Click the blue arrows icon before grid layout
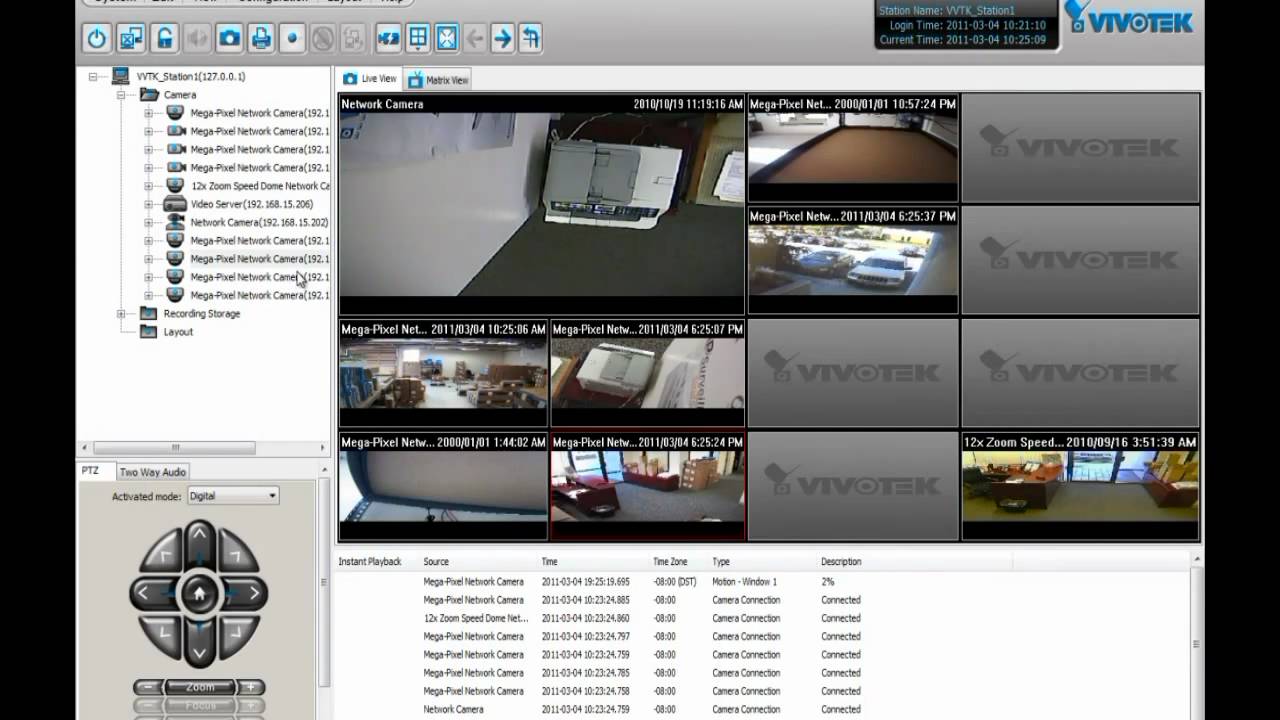Screen dimensions: 1280x720 [388, 38]
